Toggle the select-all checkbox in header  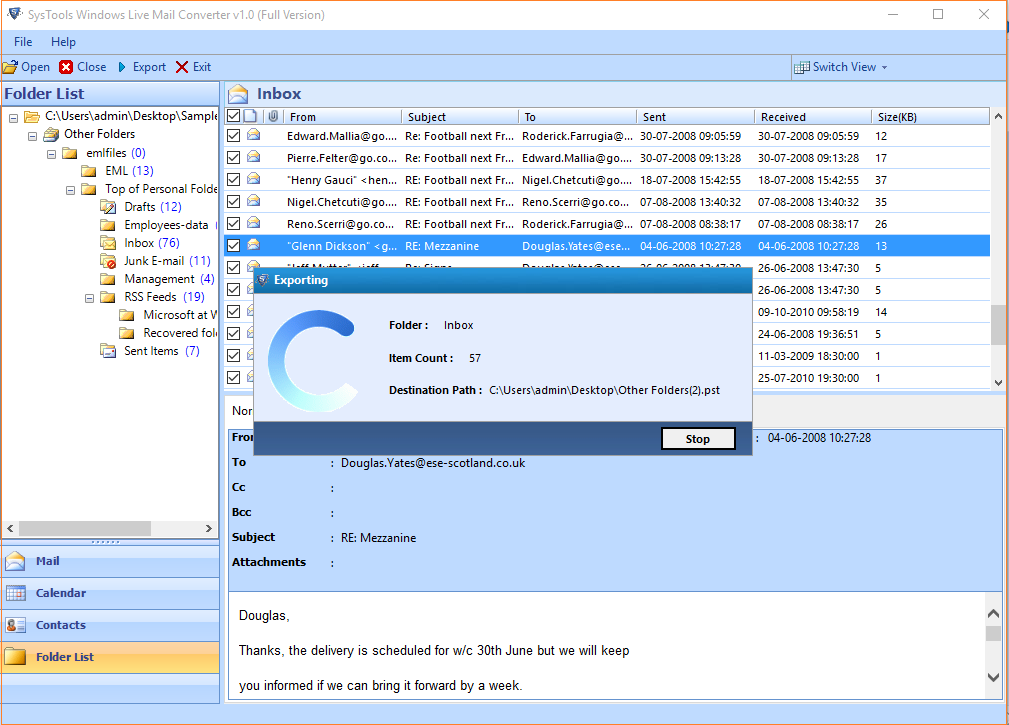click(234, 116)
